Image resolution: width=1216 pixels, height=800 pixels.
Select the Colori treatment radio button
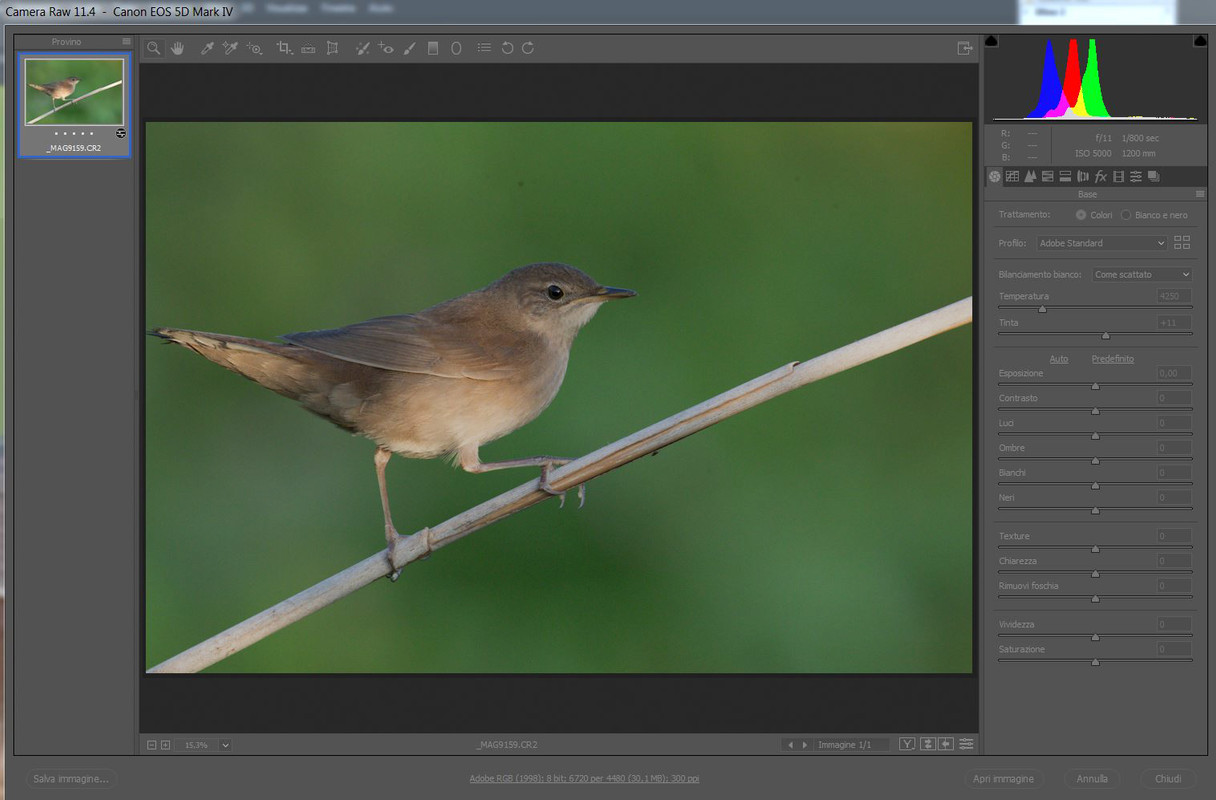1081,215
